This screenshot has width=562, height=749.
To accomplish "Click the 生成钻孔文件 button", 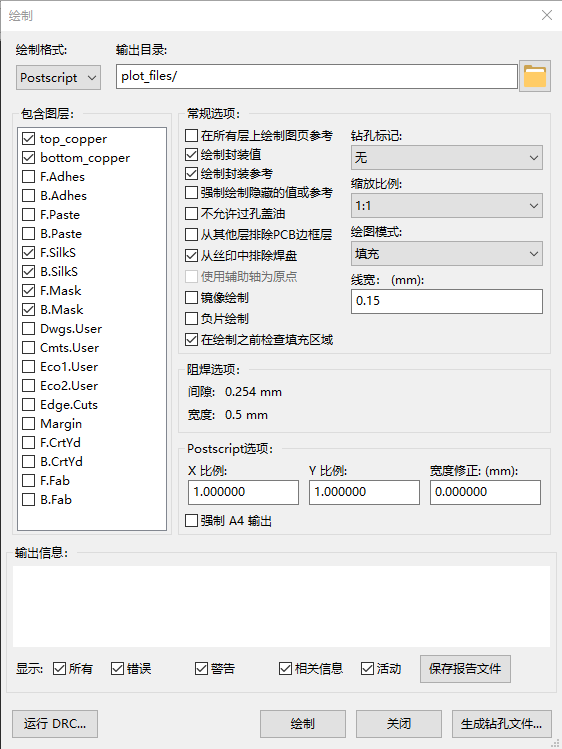I will [x=501, y=724].
